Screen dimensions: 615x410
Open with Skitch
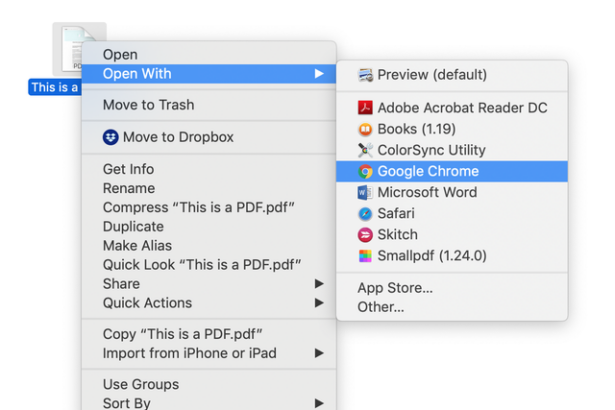pyautogui.click(x=452, y=235)
